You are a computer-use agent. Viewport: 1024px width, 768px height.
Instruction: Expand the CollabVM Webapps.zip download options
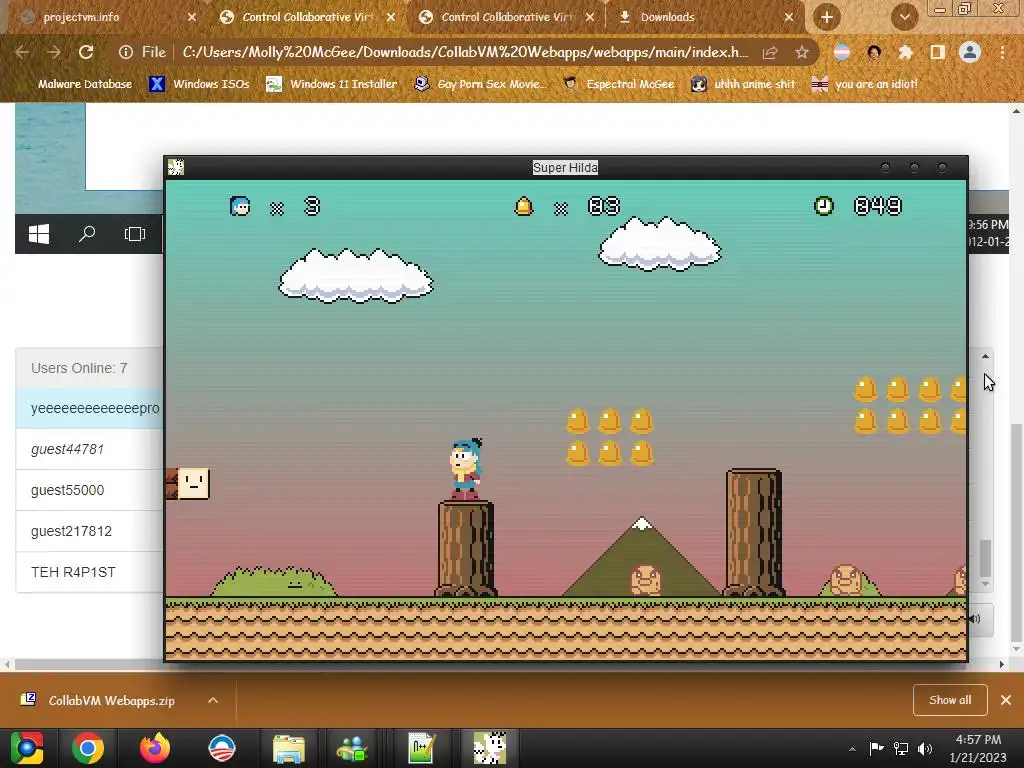pyautogui.click(x=213, y=701)
